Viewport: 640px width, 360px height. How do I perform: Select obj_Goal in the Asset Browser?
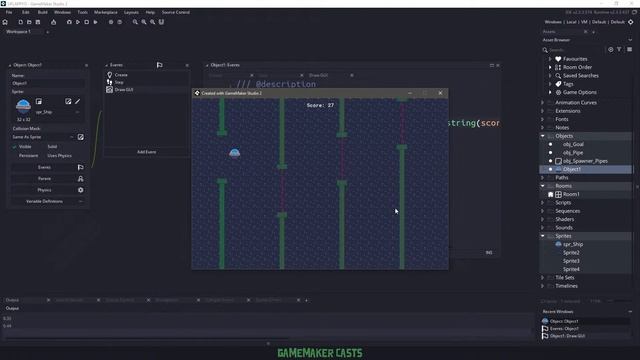point(573,144)
